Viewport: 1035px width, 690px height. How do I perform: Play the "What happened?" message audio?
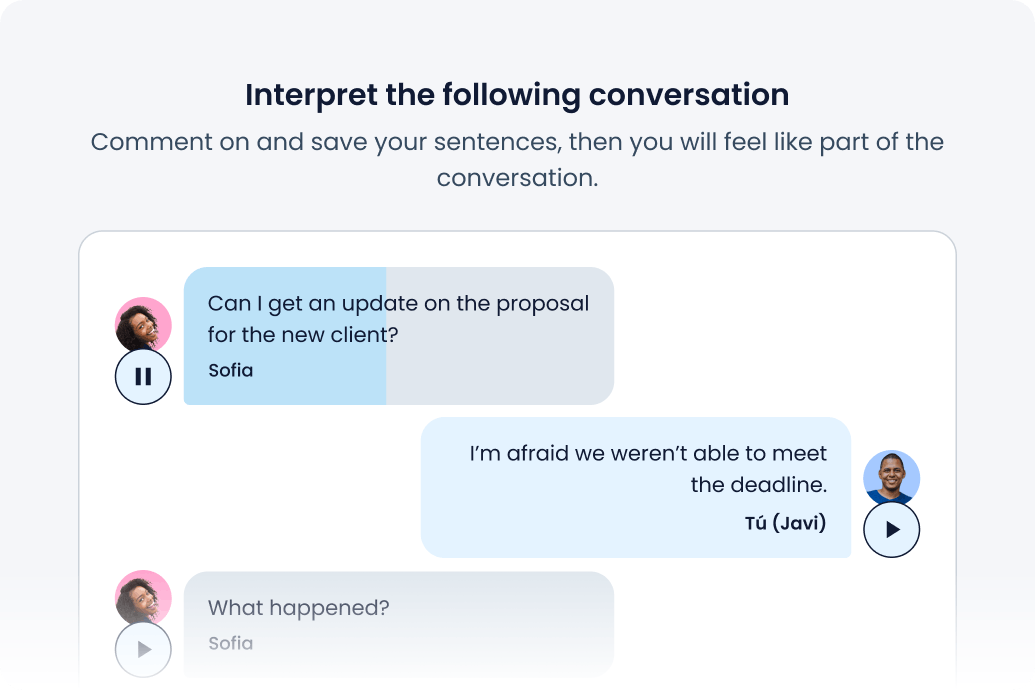point(143,650)
